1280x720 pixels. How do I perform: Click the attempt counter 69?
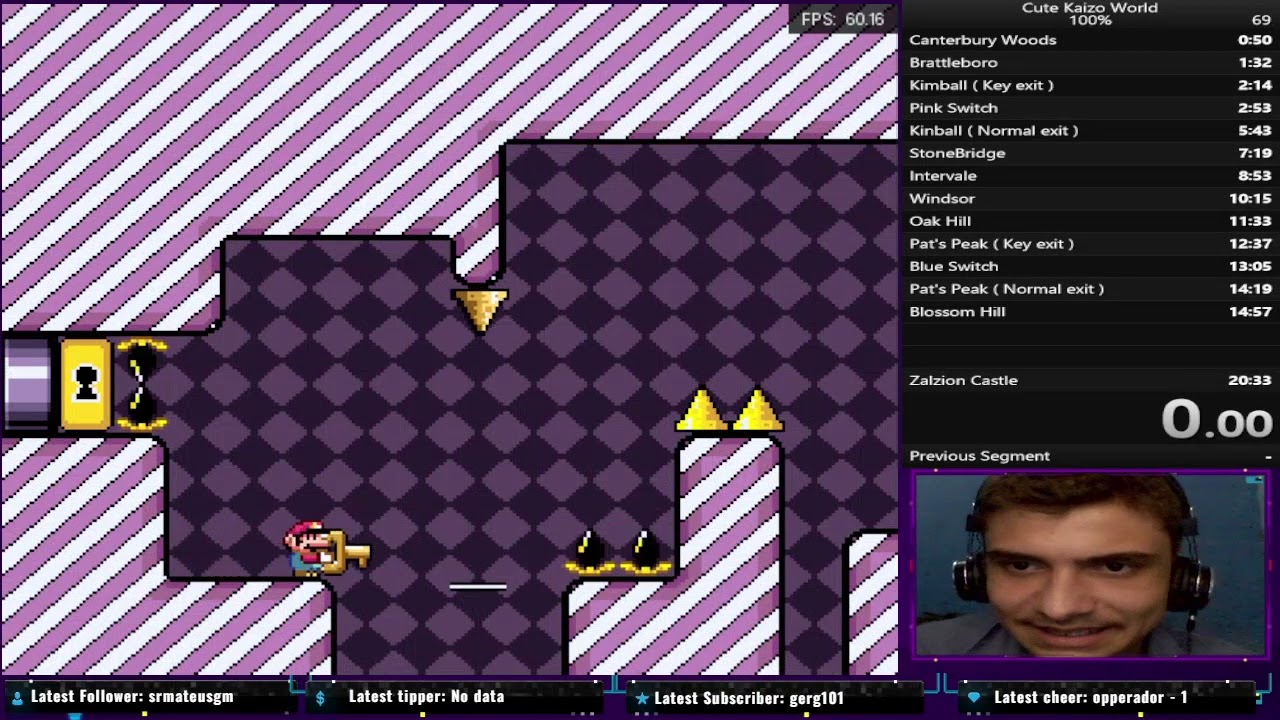pos(1261,20)
